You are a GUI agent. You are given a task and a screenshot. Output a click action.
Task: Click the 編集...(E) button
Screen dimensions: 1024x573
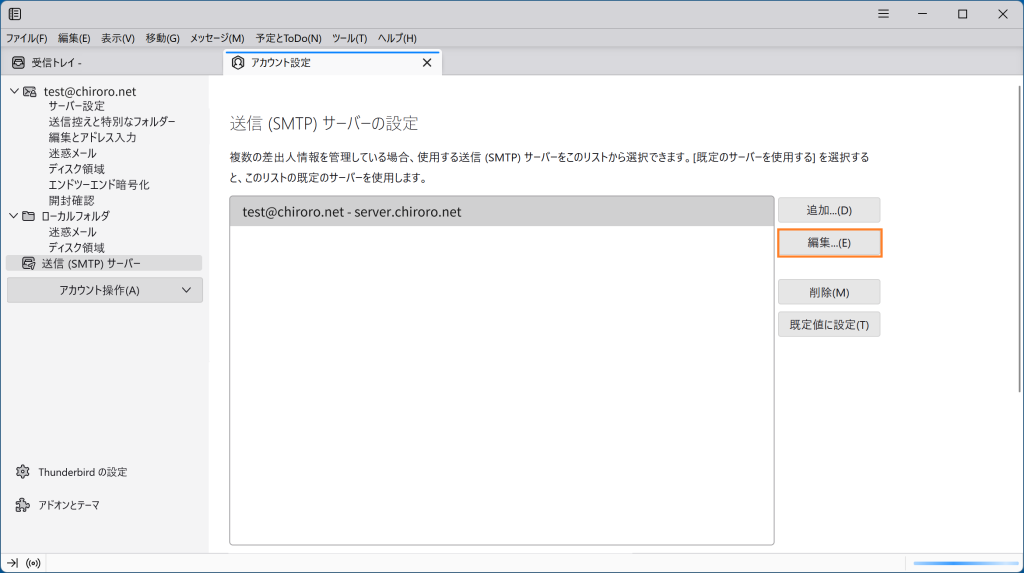(829, 243)
